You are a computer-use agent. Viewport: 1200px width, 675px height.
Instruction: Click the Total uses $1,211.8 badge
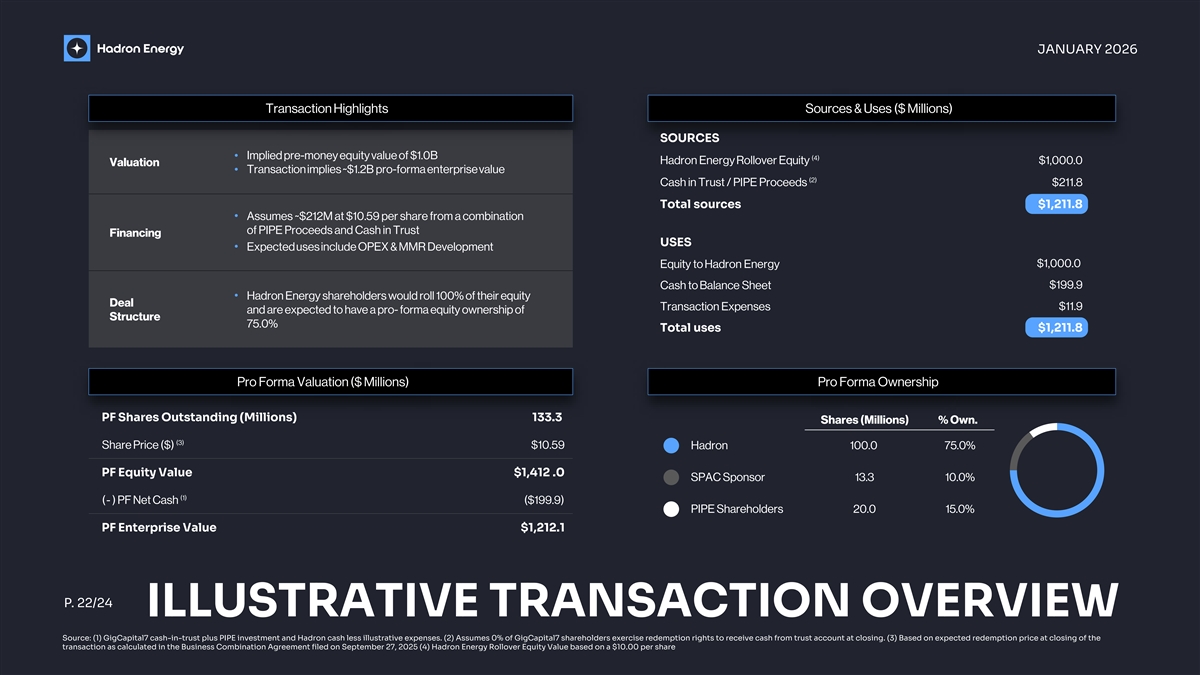(x=1057, y=328)
